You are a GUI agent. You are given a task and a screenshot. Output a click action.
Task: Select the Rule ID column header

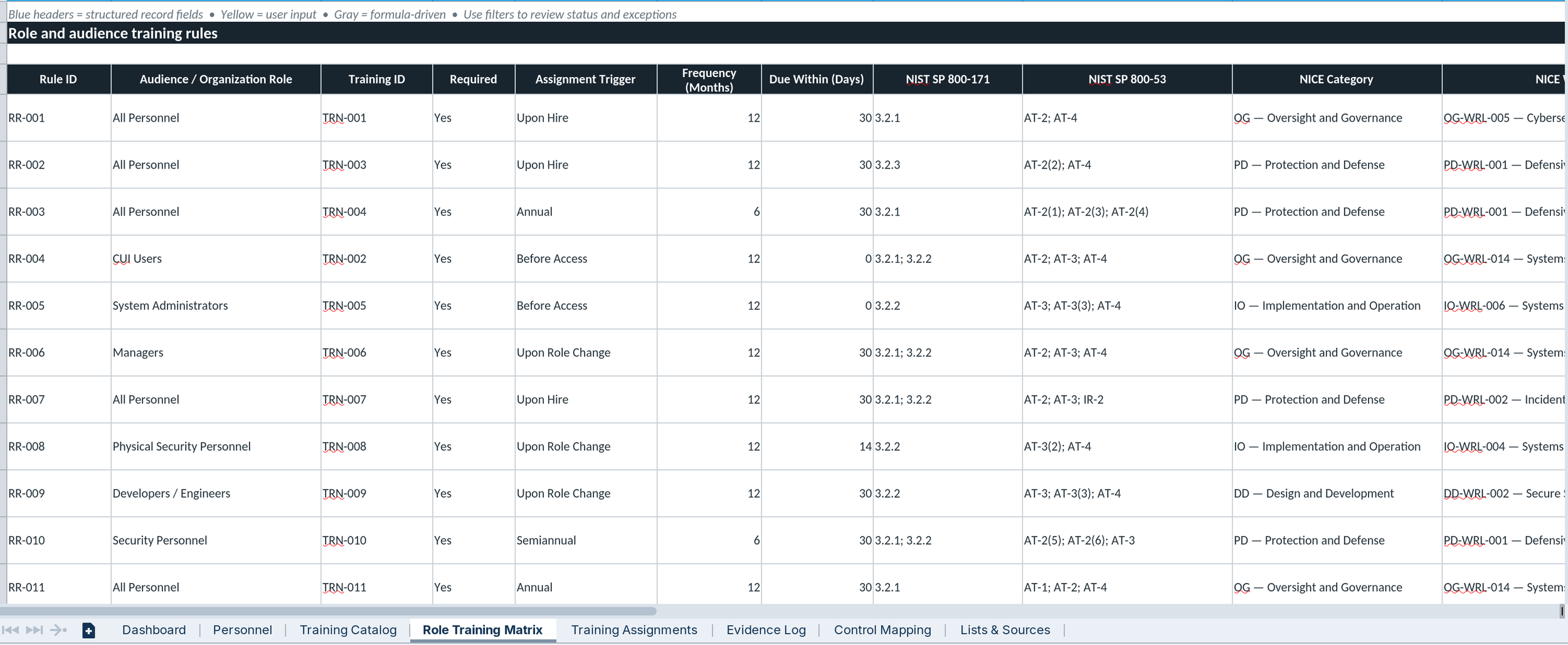point(58,79)
